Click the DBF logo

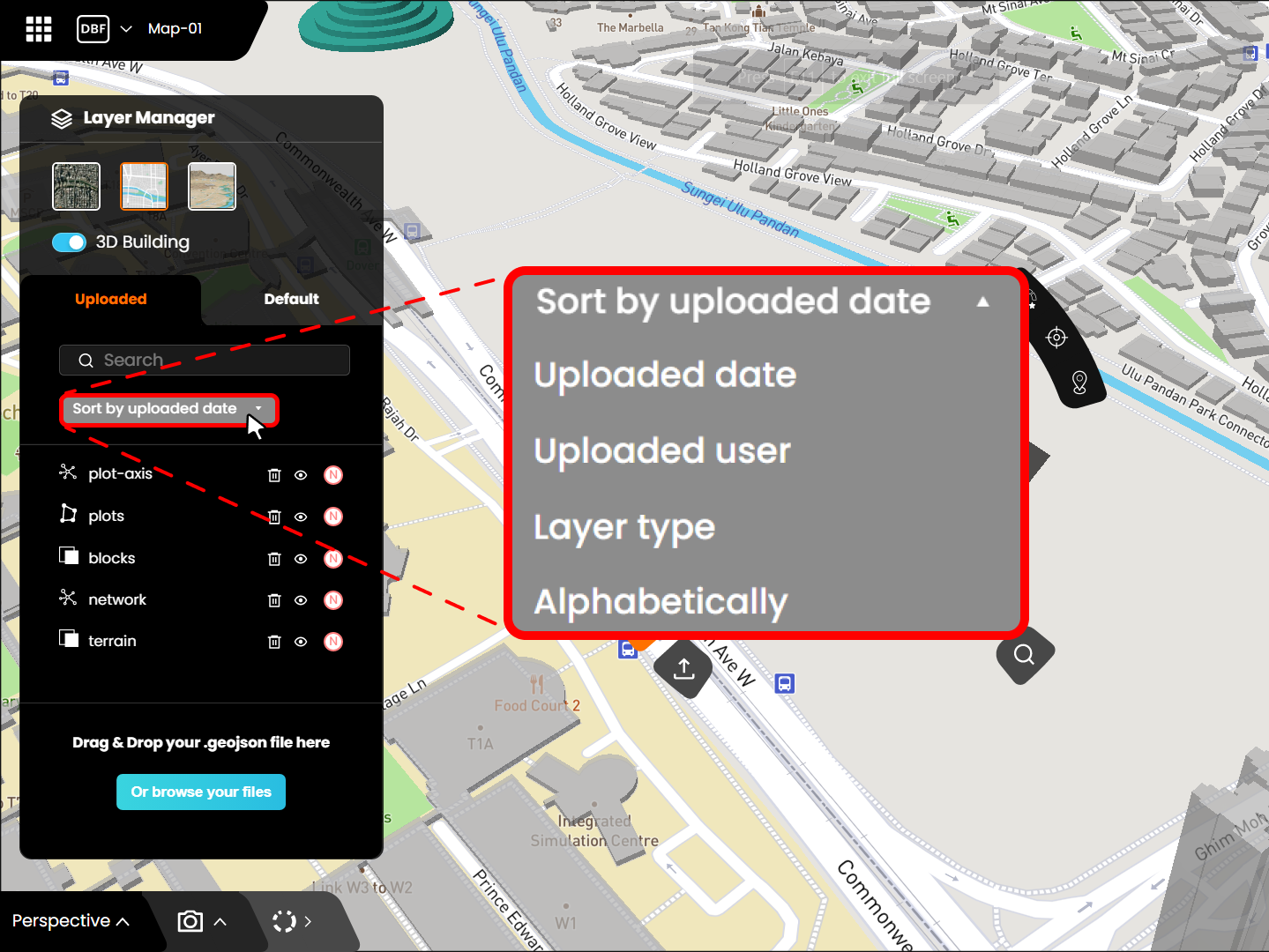tap(93, 29)
